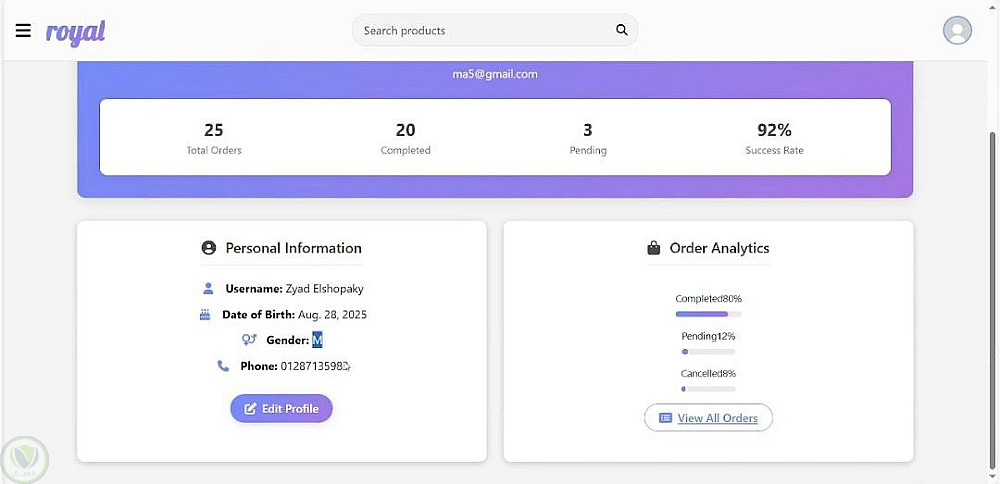This screenshot has width=1000, height=484.
Task: Click the Completed progress bar
Action: click(708, 314)
